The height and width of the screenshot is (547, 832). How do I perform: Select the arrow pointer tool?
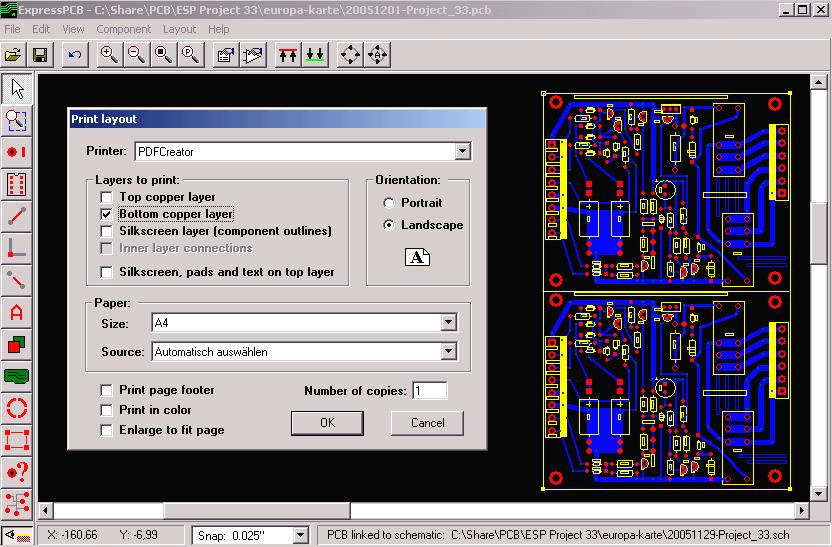(x=16, y=89)
